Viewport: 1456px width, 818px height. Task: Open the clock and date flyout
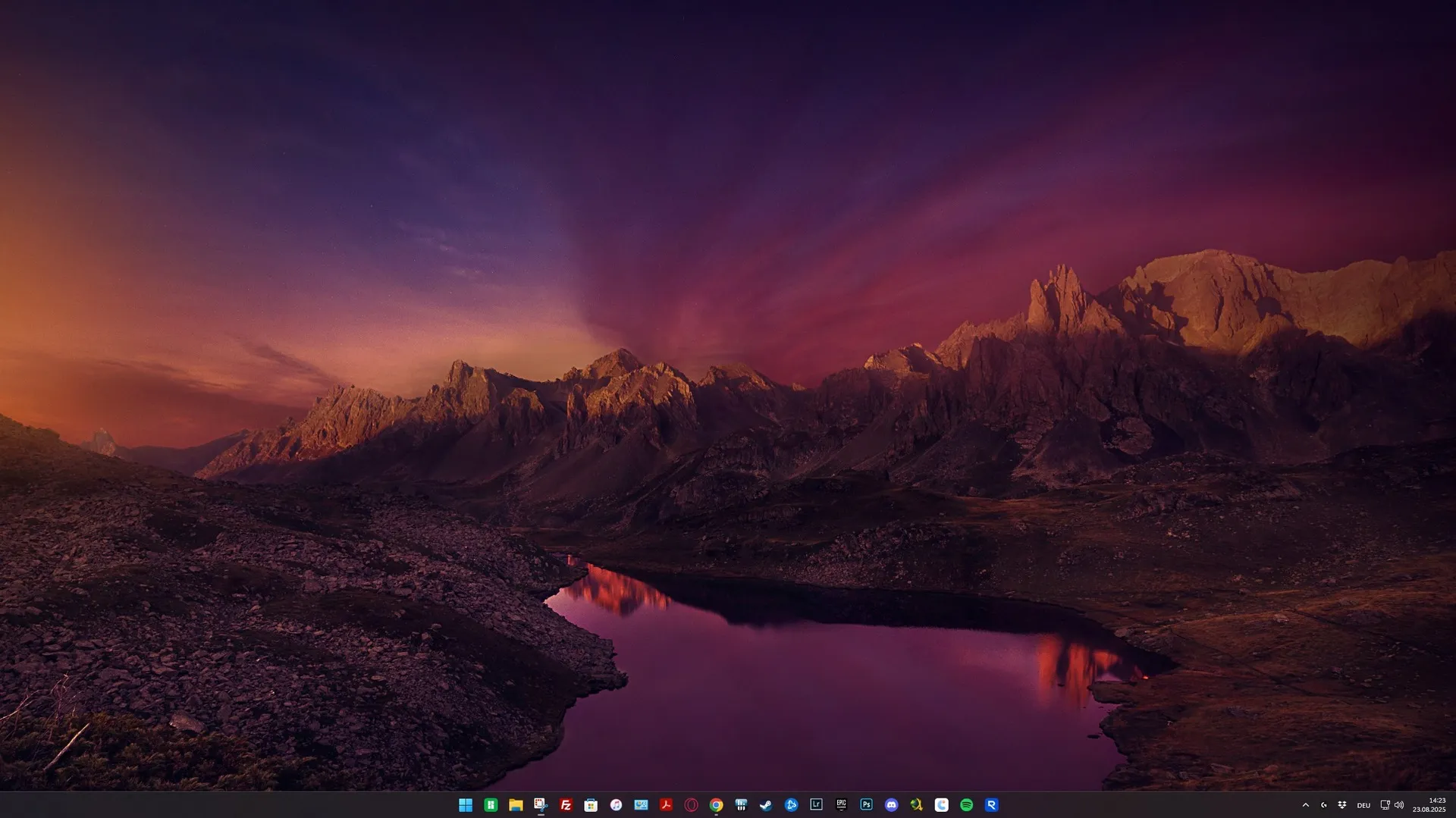(1429, 805)
